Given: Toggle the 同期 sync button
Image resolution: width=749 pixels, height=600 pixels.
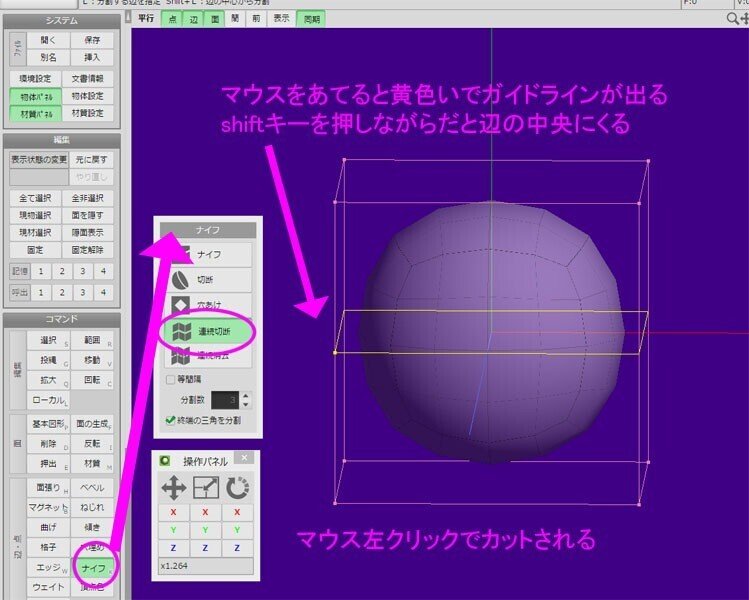Looking at the screenshot, I should 311,19.
